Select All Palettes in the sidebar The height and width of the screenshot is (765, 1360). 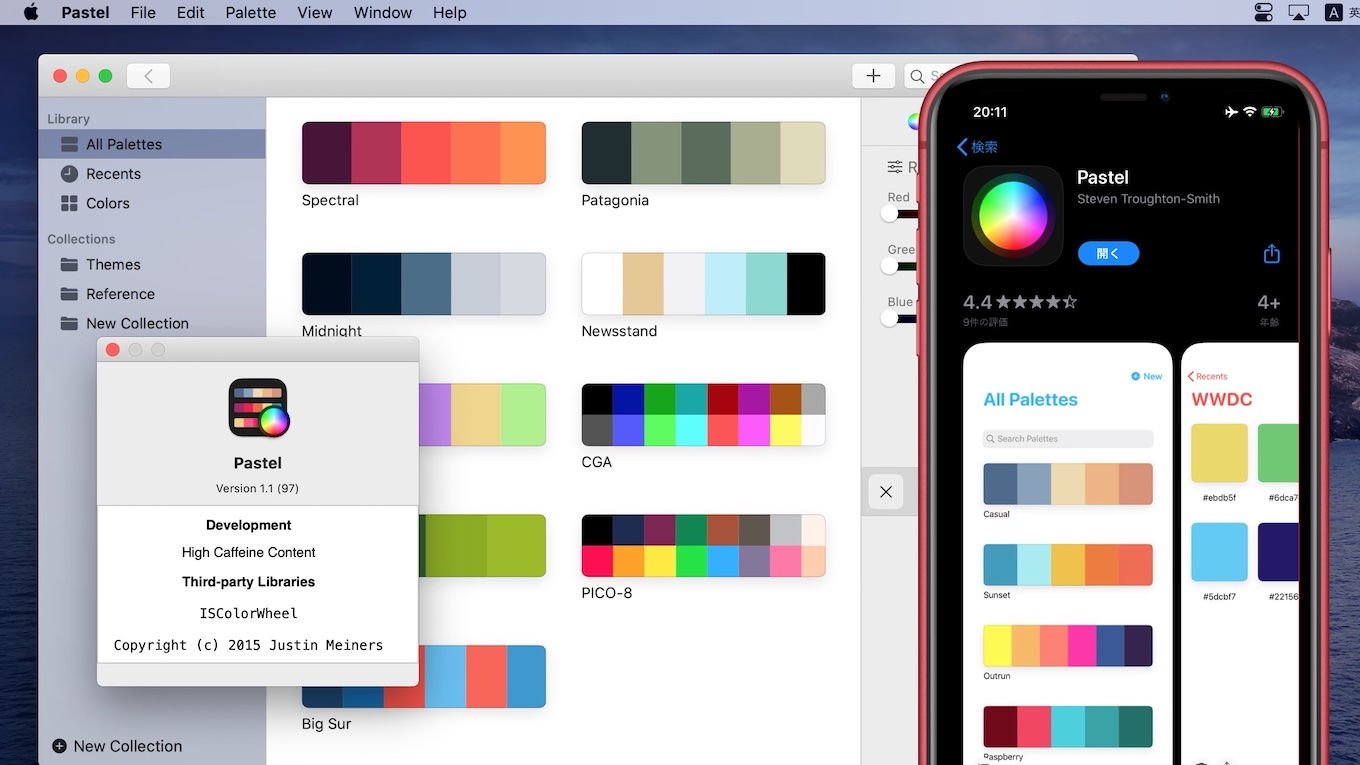tap(152, 144)
